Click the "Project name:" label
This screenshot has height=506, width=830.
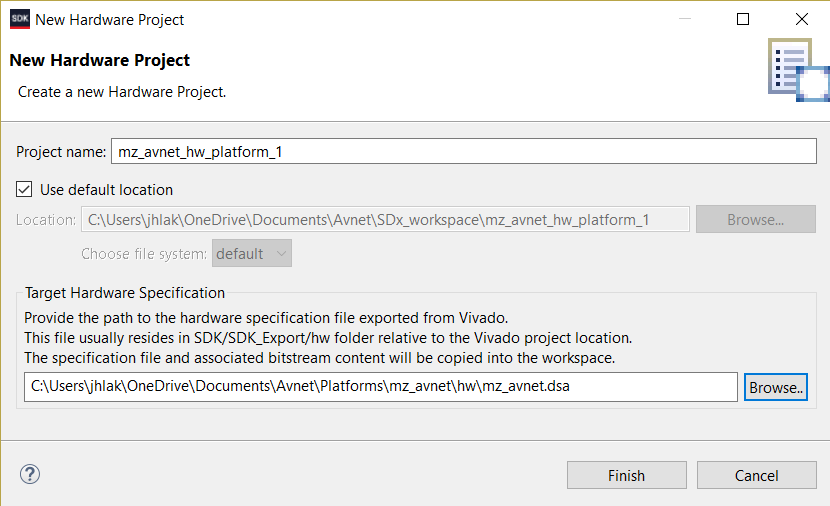pyautogui.click(x=61, y=152)
